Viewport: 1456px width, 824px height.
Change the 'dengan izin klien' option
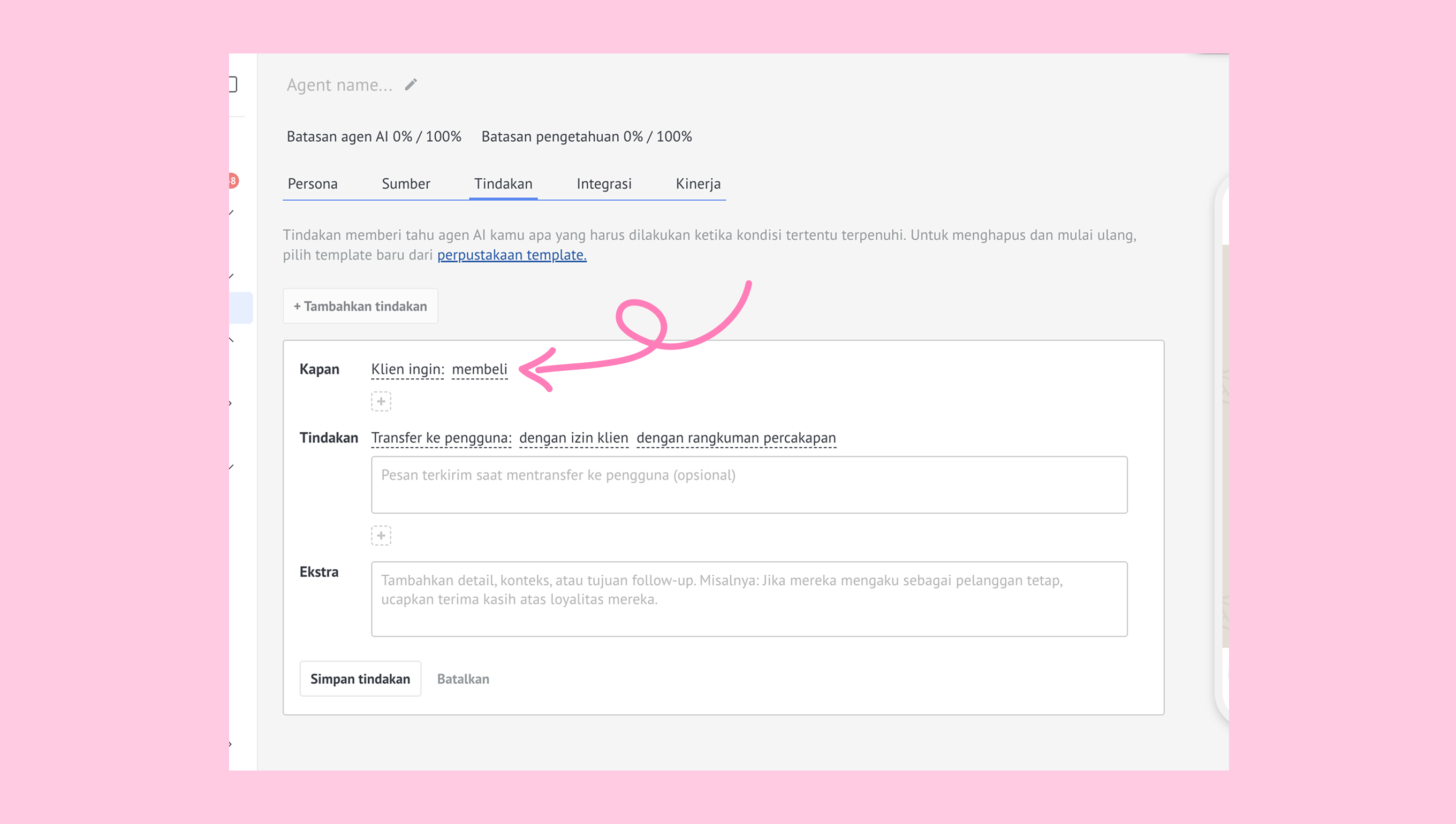[573, 438]
